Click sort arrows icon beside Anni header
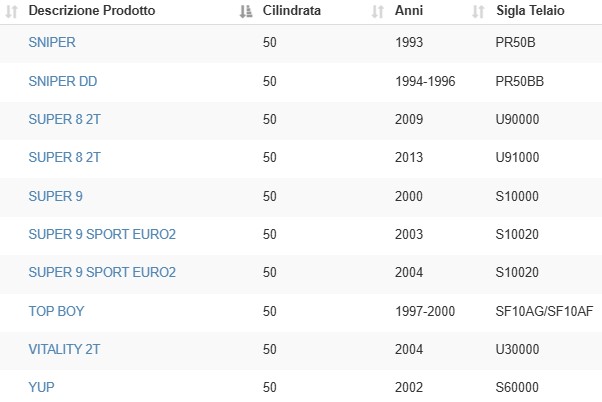Viewport: 602px width, 402px height. click(x=378, y=12)
